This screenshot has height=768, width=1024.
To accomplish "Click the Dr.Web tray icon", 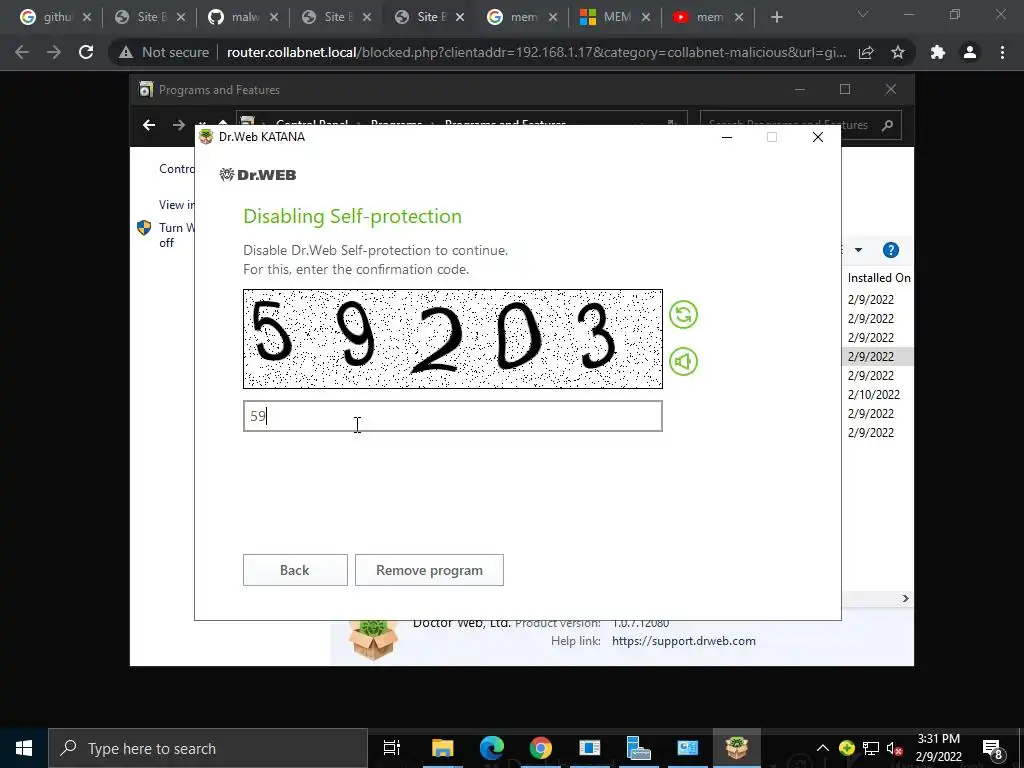I will [846, 748].
